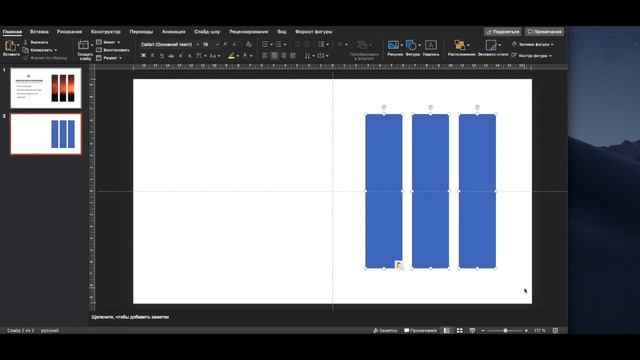Open the line spacing dropdown
Image resolution: width=640 pixels, height=360 pixels.
[x=323, y=44]
